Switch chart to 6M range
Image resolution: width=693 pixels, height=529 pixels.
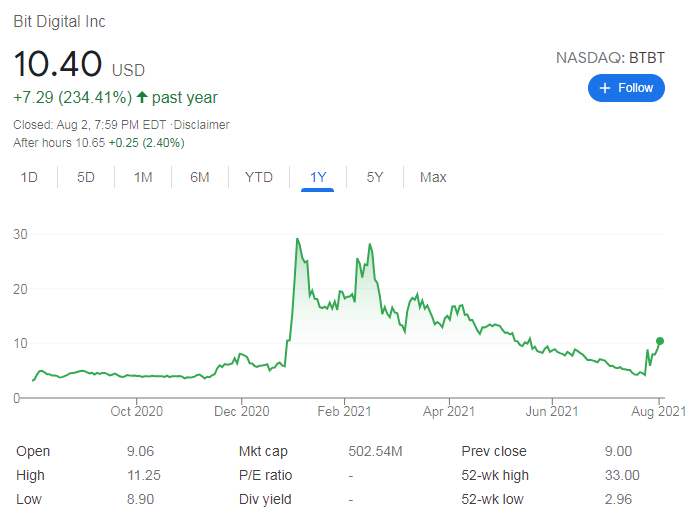(x=200, y=177)
